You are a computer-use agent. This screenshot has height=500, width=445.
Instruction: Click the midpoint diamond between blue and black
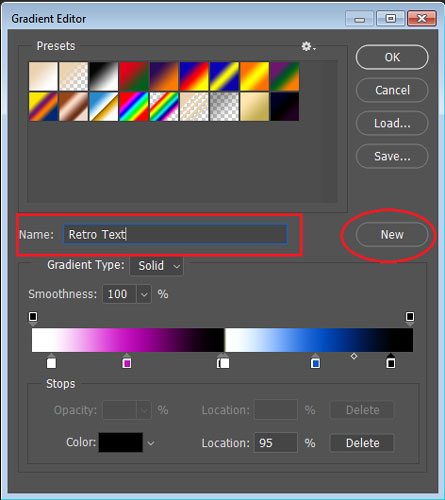tap(354, 356)
